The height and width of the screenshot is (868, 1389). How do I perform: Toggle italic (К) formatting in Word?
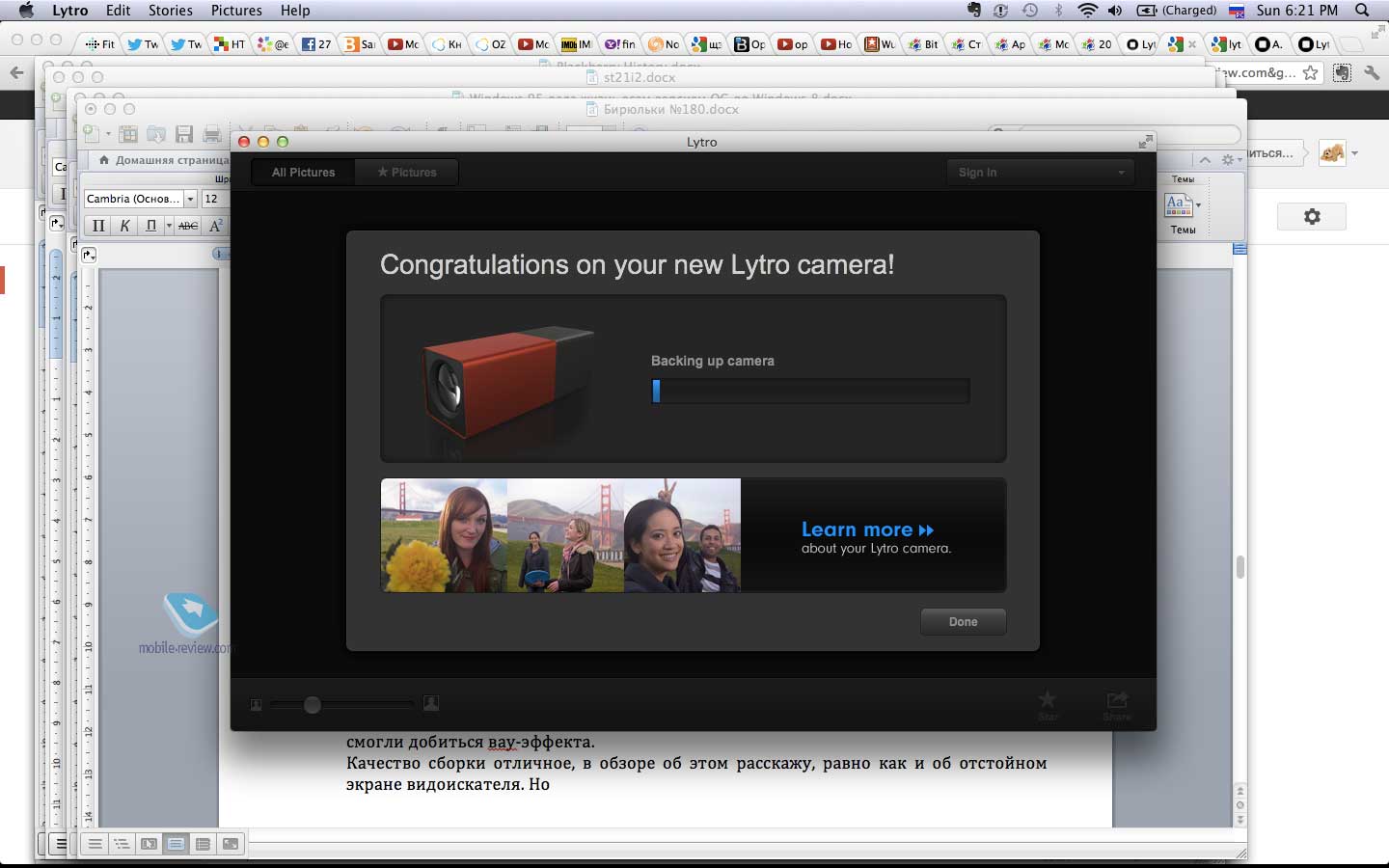124,226
